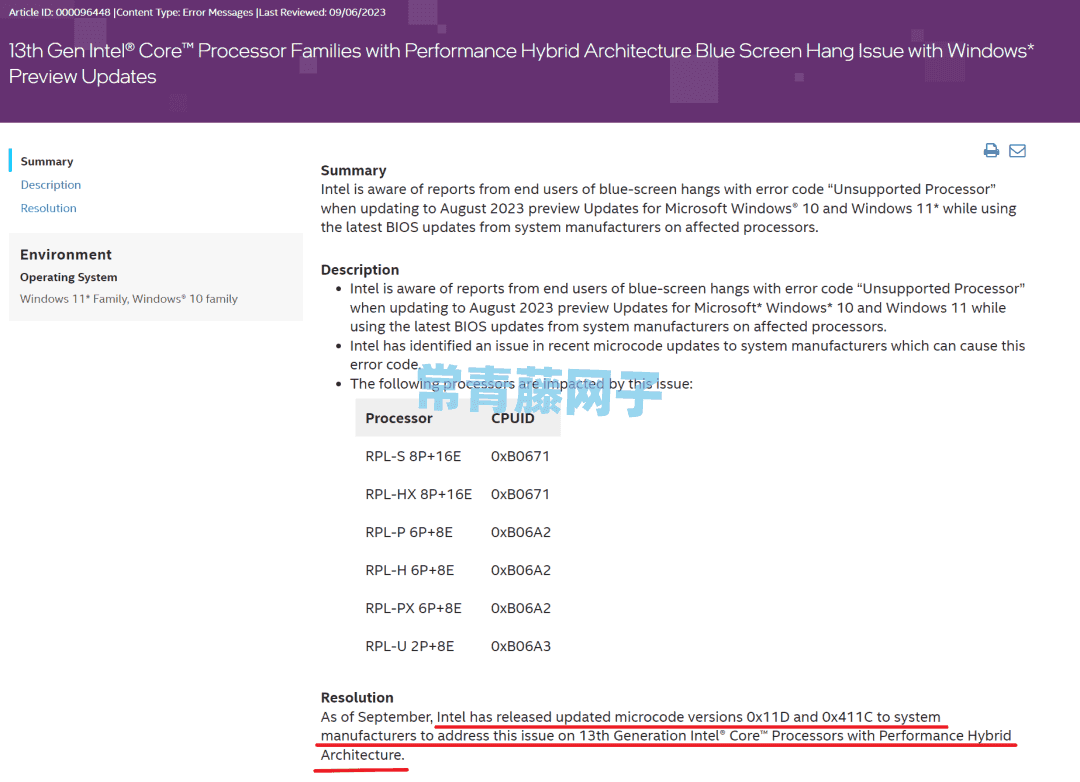Click the Processor column header
The height and width of the screenshot is (782, 1080).
pos(399,418)
